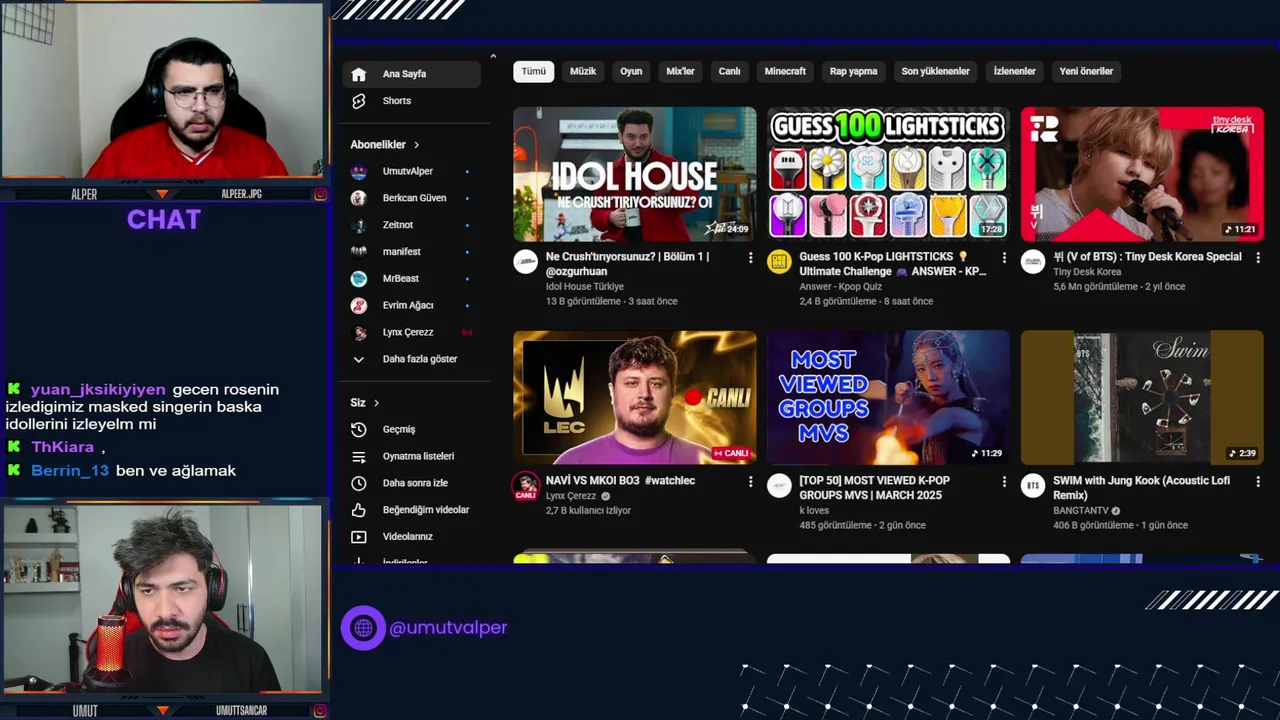Open Tiny Desk Korea channel avatar under video
1280x720 pixels.
[x=1033, y=262]
